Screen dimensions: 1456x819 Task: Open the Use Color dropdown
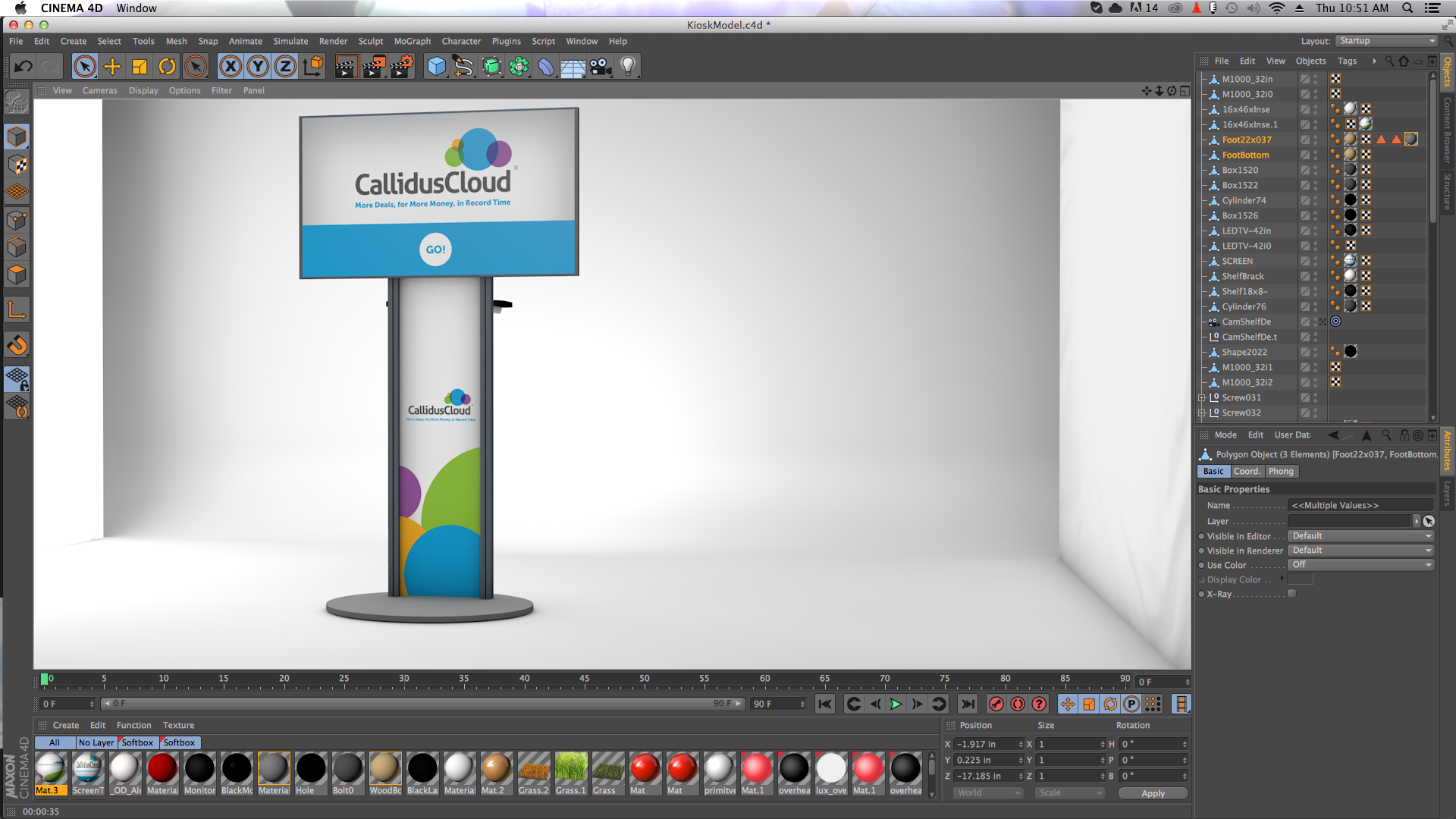point(1361,565)
